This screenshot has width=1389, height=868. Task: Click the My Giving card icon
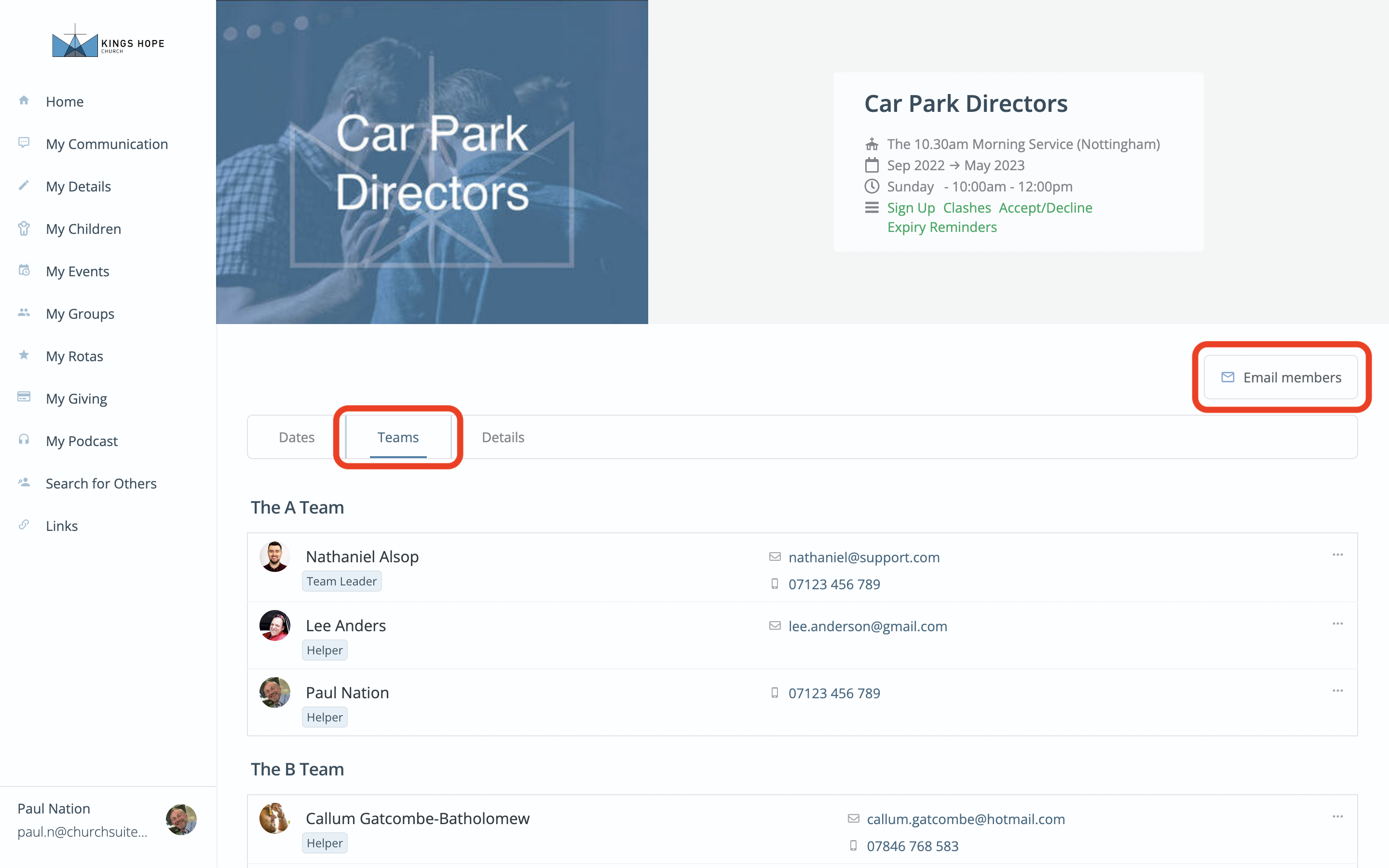click(24, 397)
